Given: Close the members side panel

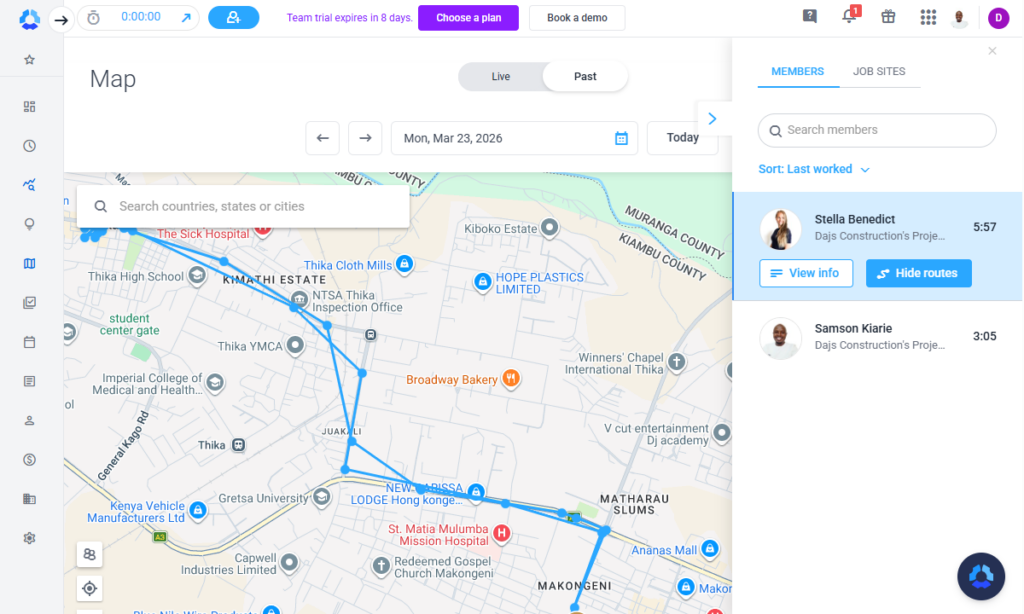Looking at the screenshot, I should pos(992,51).
